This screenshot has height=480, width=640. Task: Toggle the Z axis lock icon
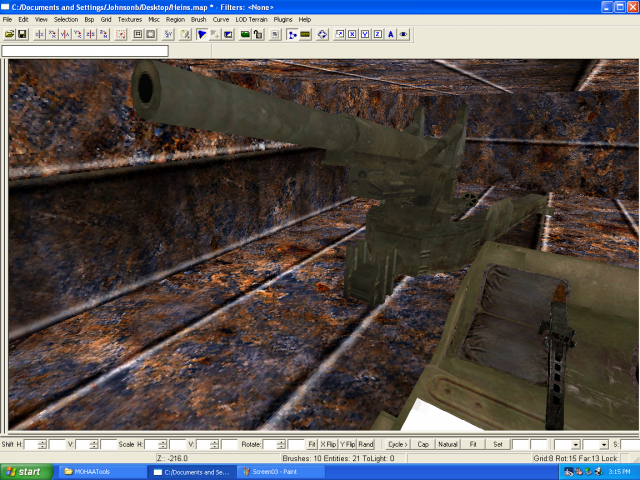coord(378,34)
